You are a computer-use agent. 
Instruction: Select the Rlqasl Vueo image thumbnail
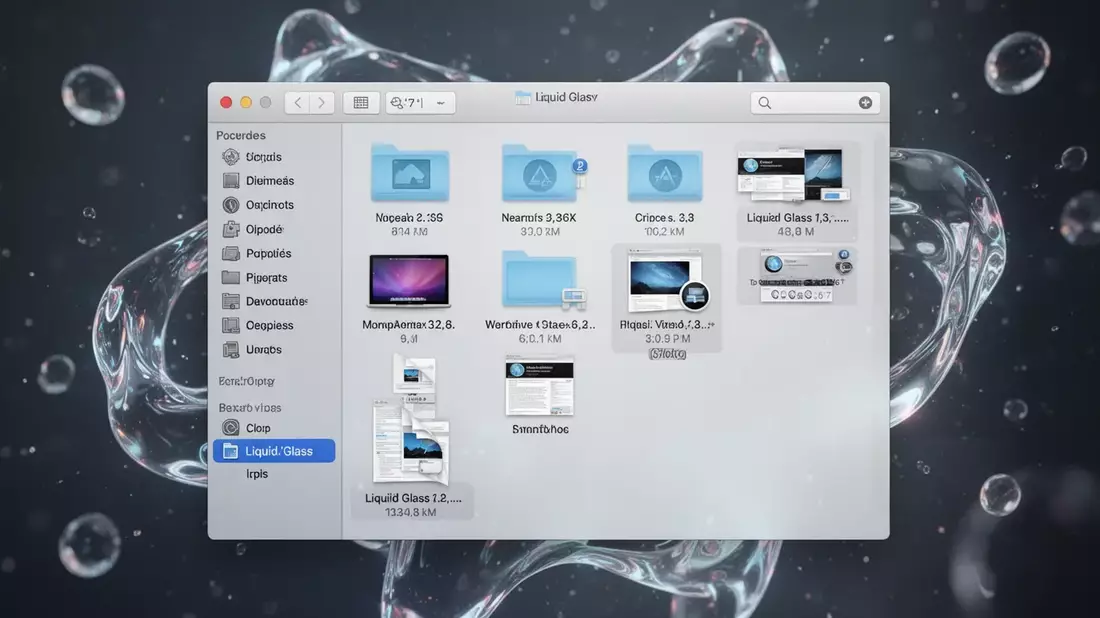665,281
